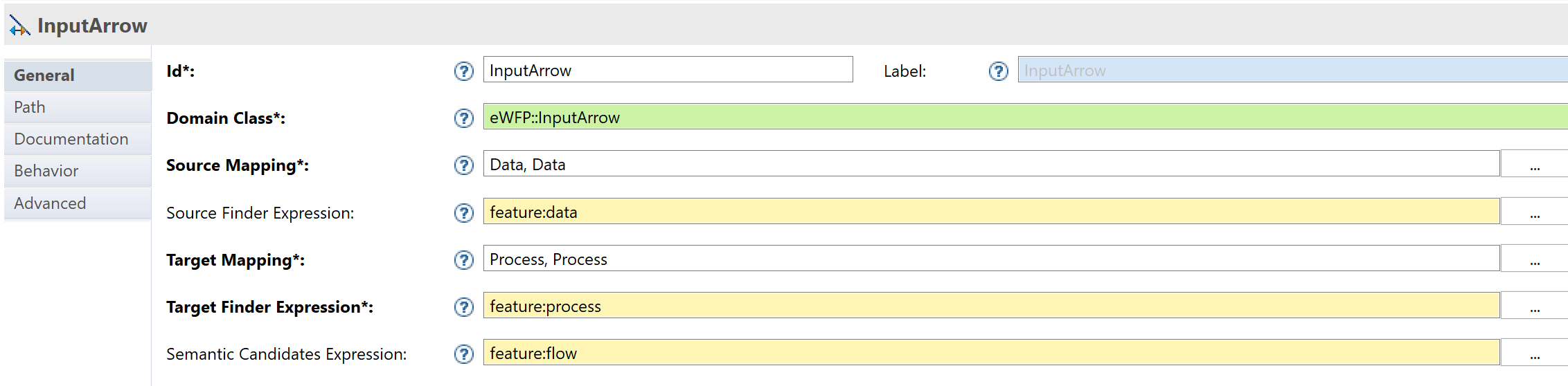Show the help for Semantic Candidates Expression
Screen dimensions: 1568x386
464,354
